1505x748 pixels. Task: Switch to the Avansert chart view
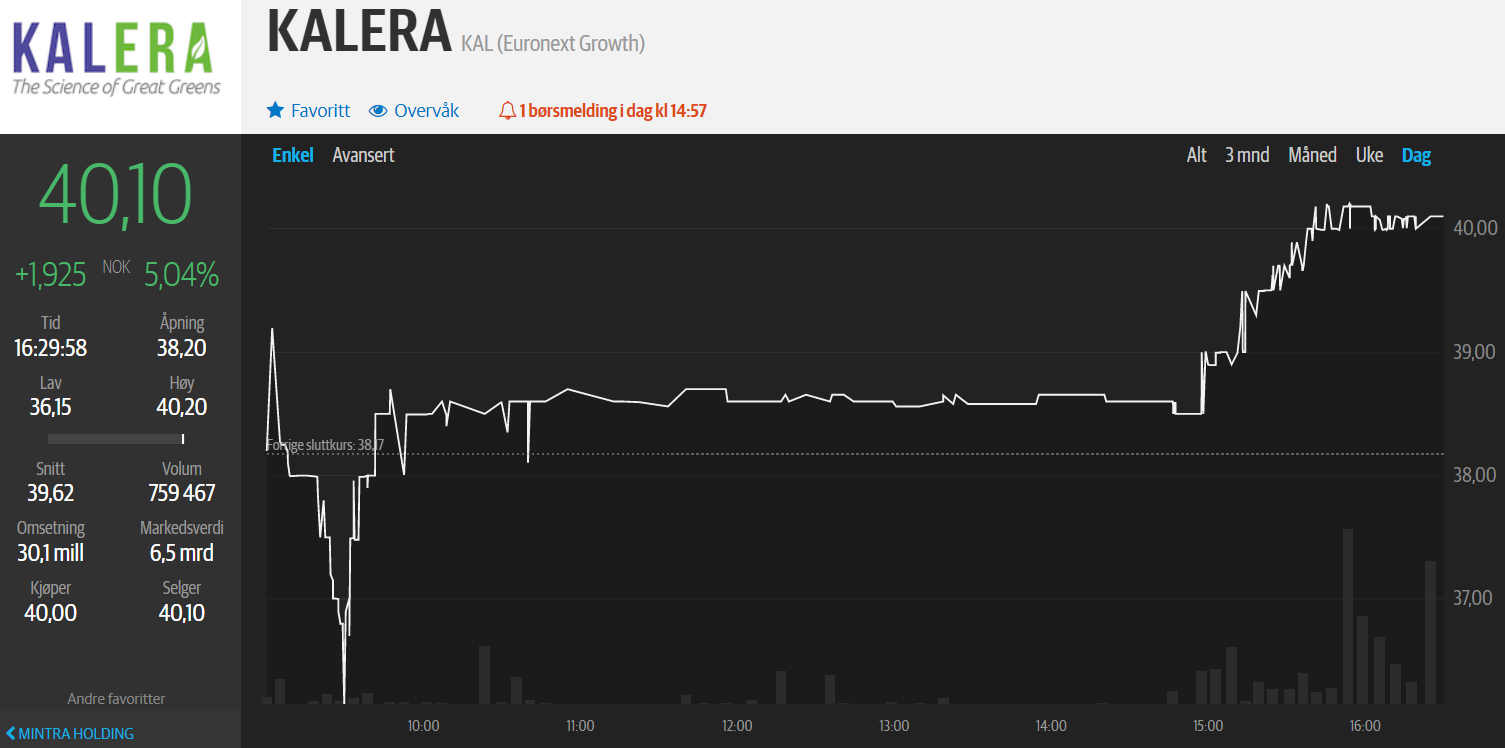363,155
